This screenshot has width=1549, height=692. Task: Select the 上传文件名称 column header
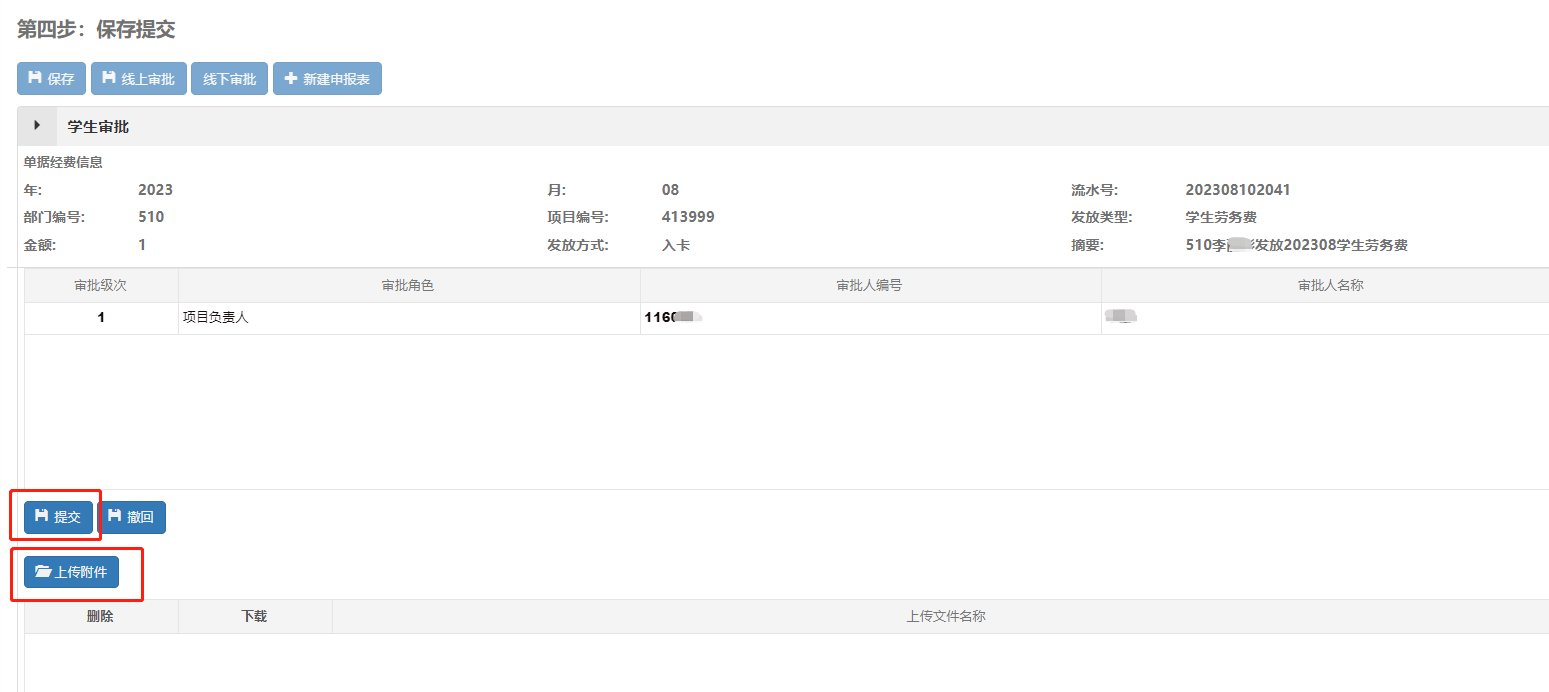[945, 616]
